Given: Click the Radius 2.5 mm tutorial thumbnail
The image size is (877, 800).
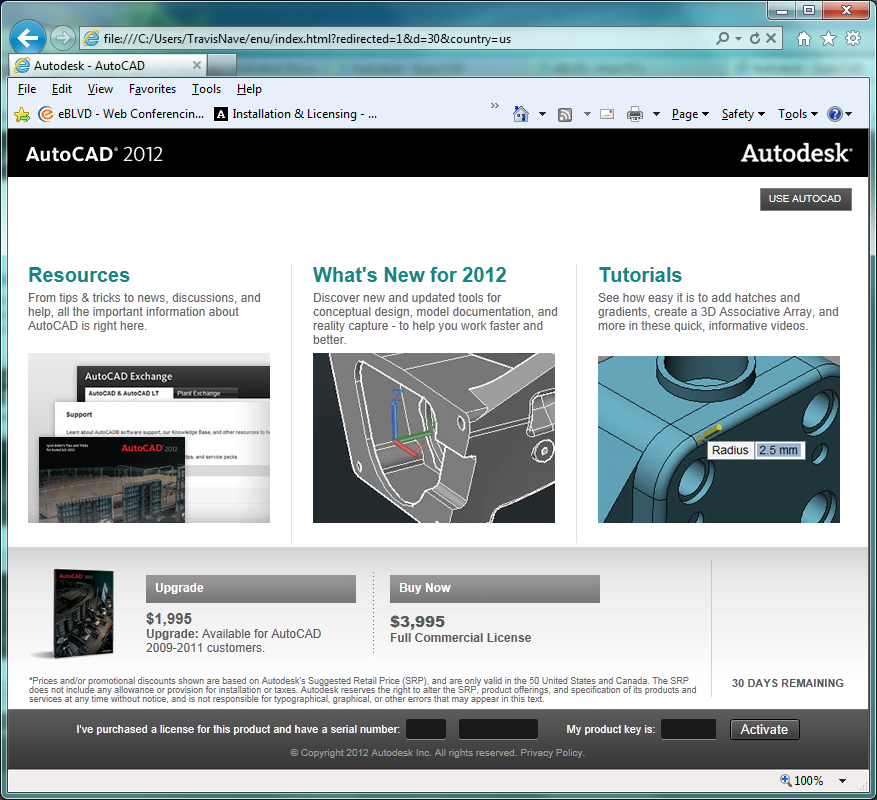Looking at the screenshot, I should [719, 440].
